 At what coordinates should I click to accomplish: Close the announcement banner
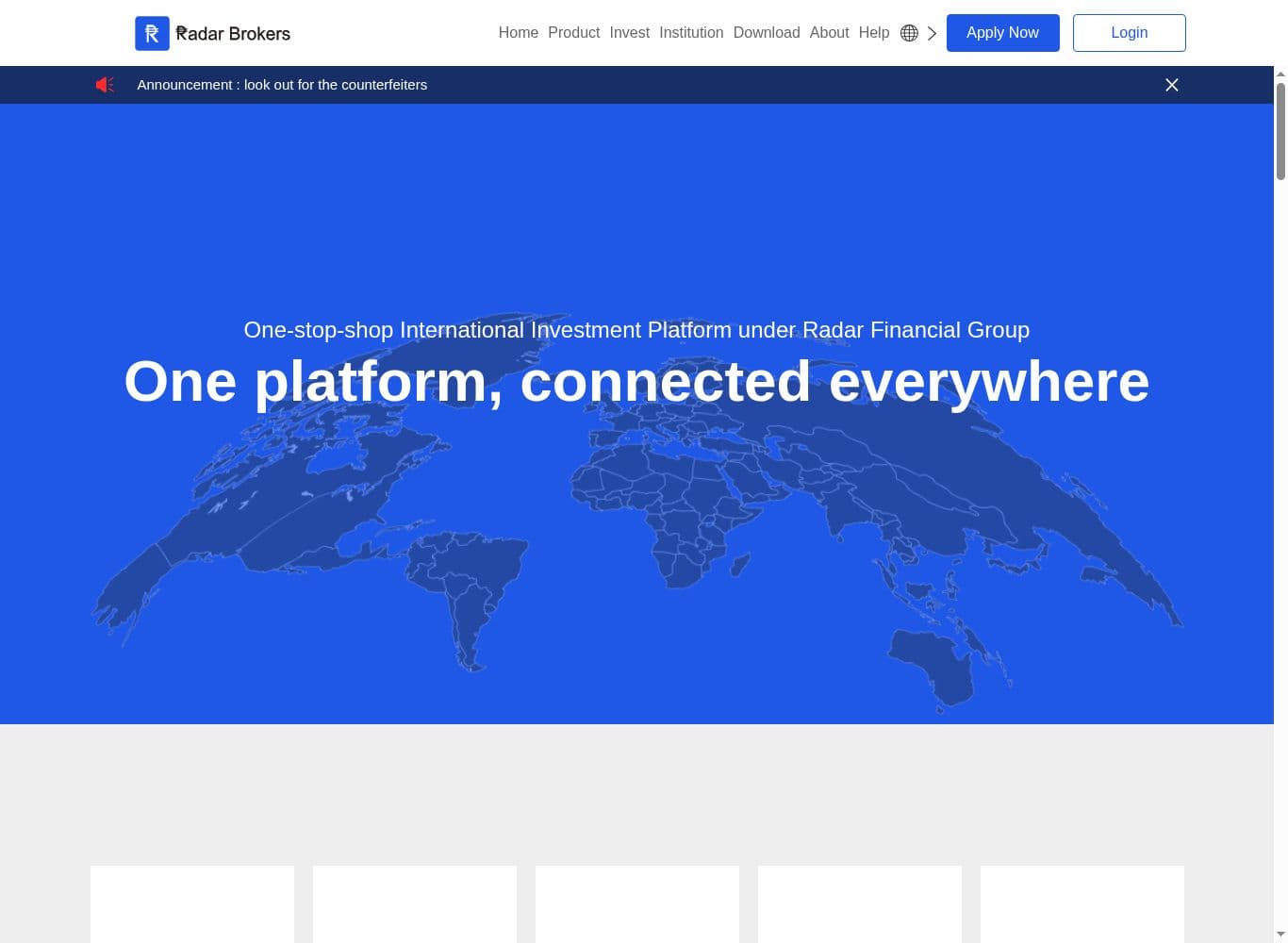click(x=1172, y=85)
